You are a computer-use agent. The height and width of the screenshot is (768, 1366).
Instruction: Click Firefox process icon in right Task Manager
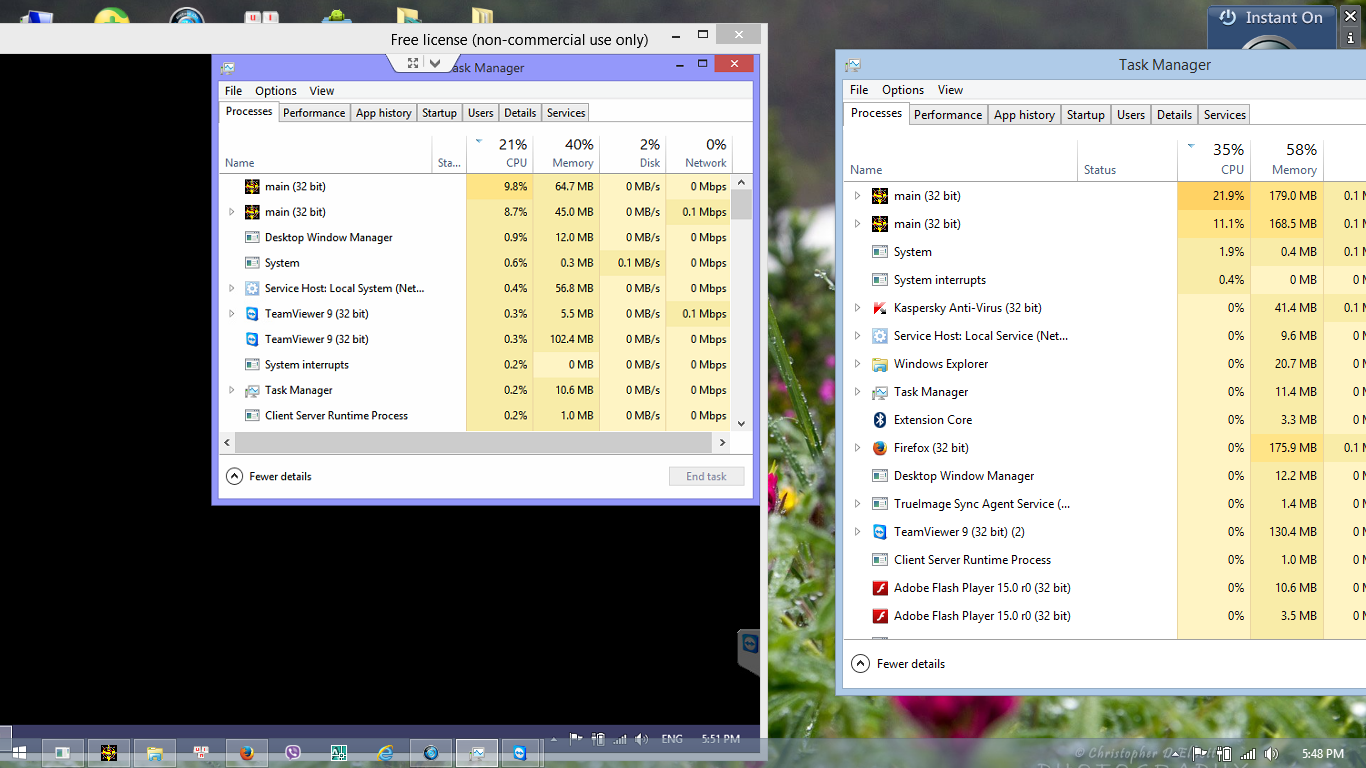[x=880, y=448]
